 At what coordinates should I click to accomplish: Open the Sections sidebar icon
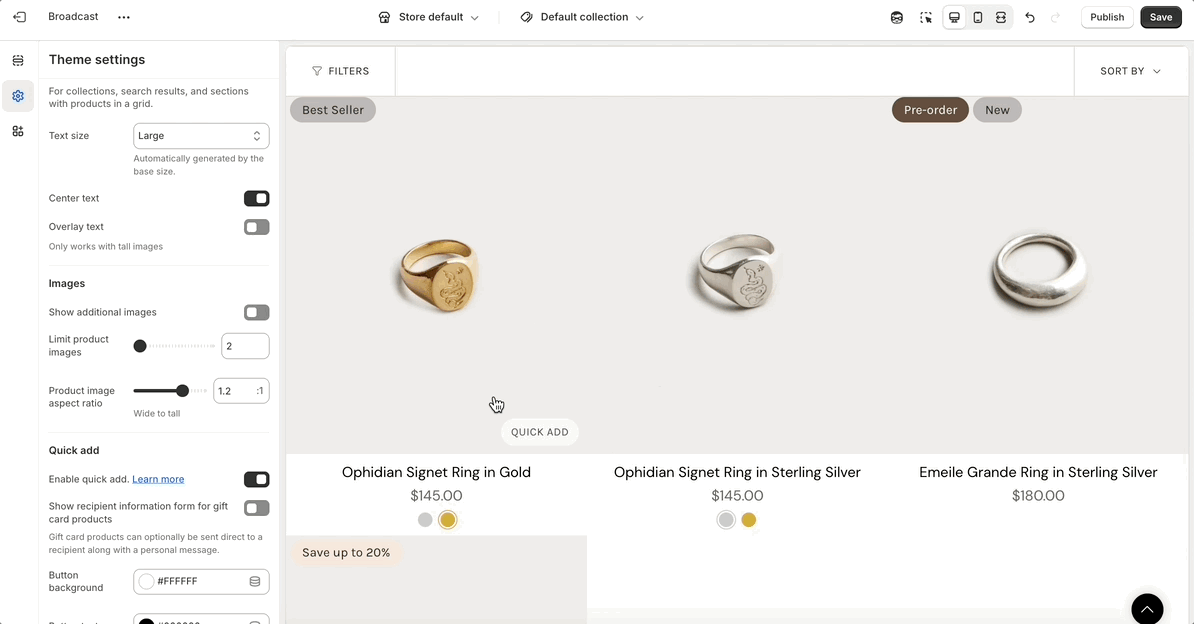(x=18, y=61)
